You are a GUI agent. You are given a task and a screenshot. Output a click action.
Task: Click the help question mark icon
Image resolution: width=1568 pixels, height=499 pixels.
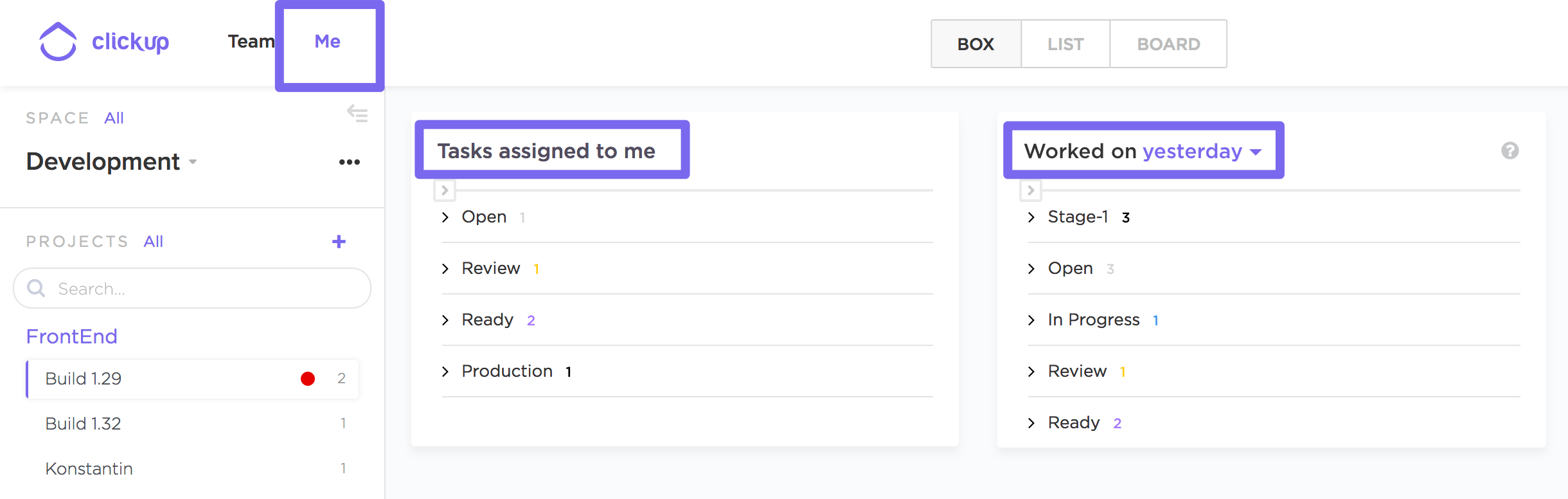point(1510,150)
